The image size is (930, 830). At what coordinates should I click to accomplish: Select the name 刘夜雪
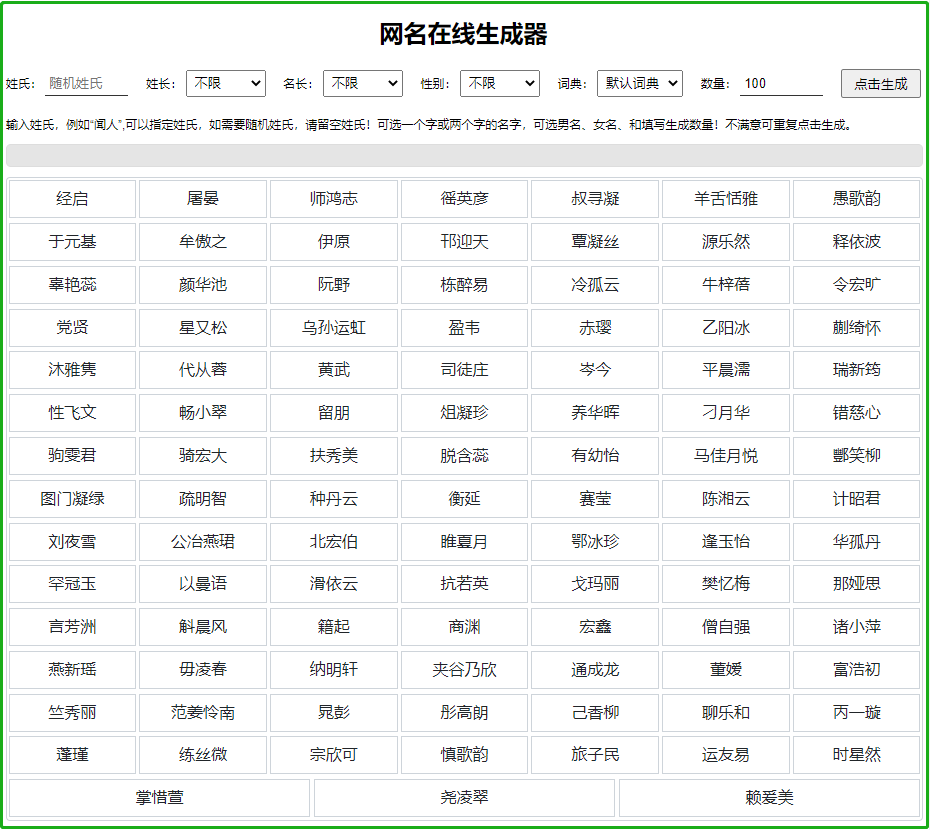pyautogui.click(x=72, y=542)
